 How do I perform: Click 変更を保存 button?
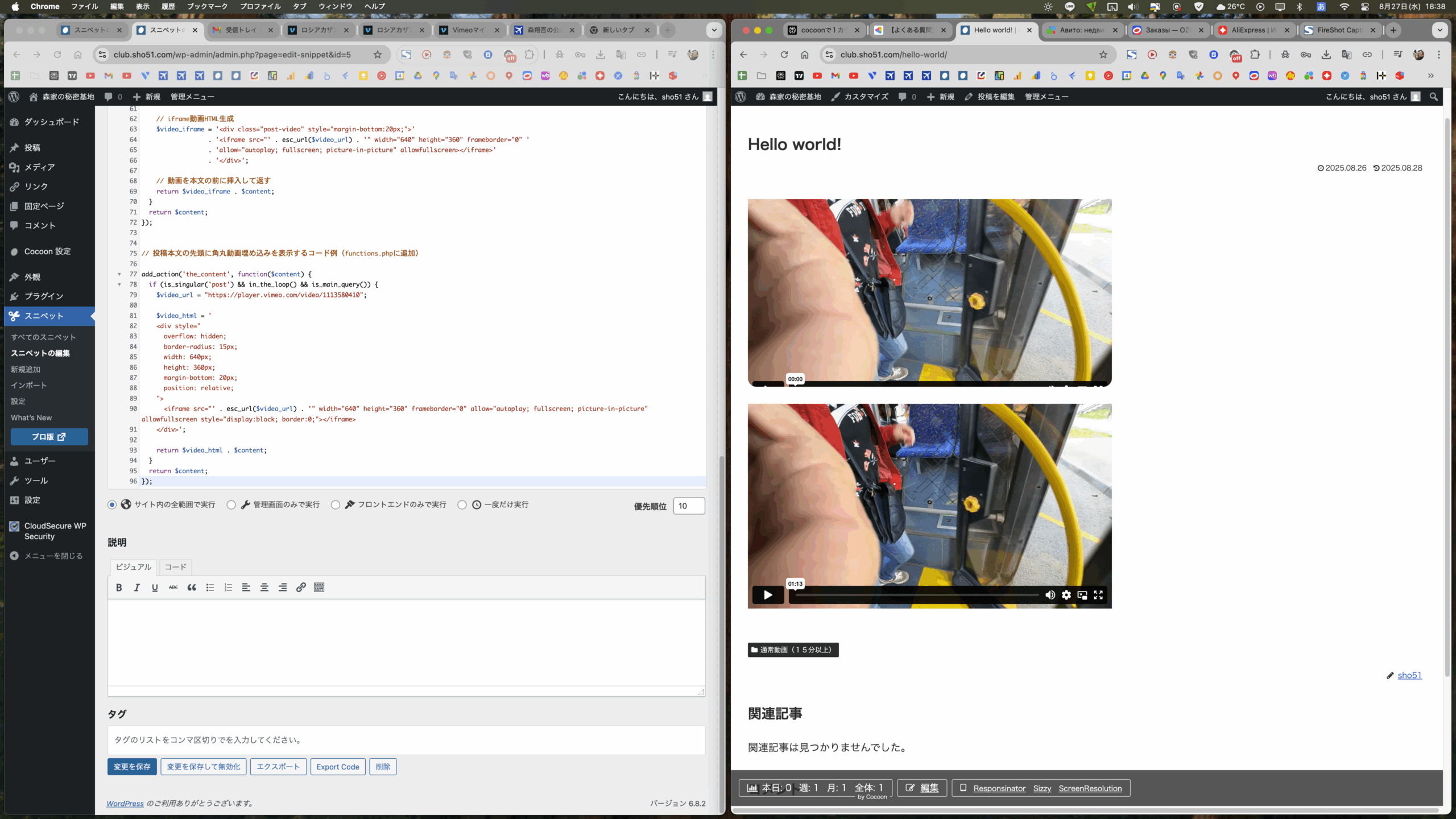coord(132,767)
